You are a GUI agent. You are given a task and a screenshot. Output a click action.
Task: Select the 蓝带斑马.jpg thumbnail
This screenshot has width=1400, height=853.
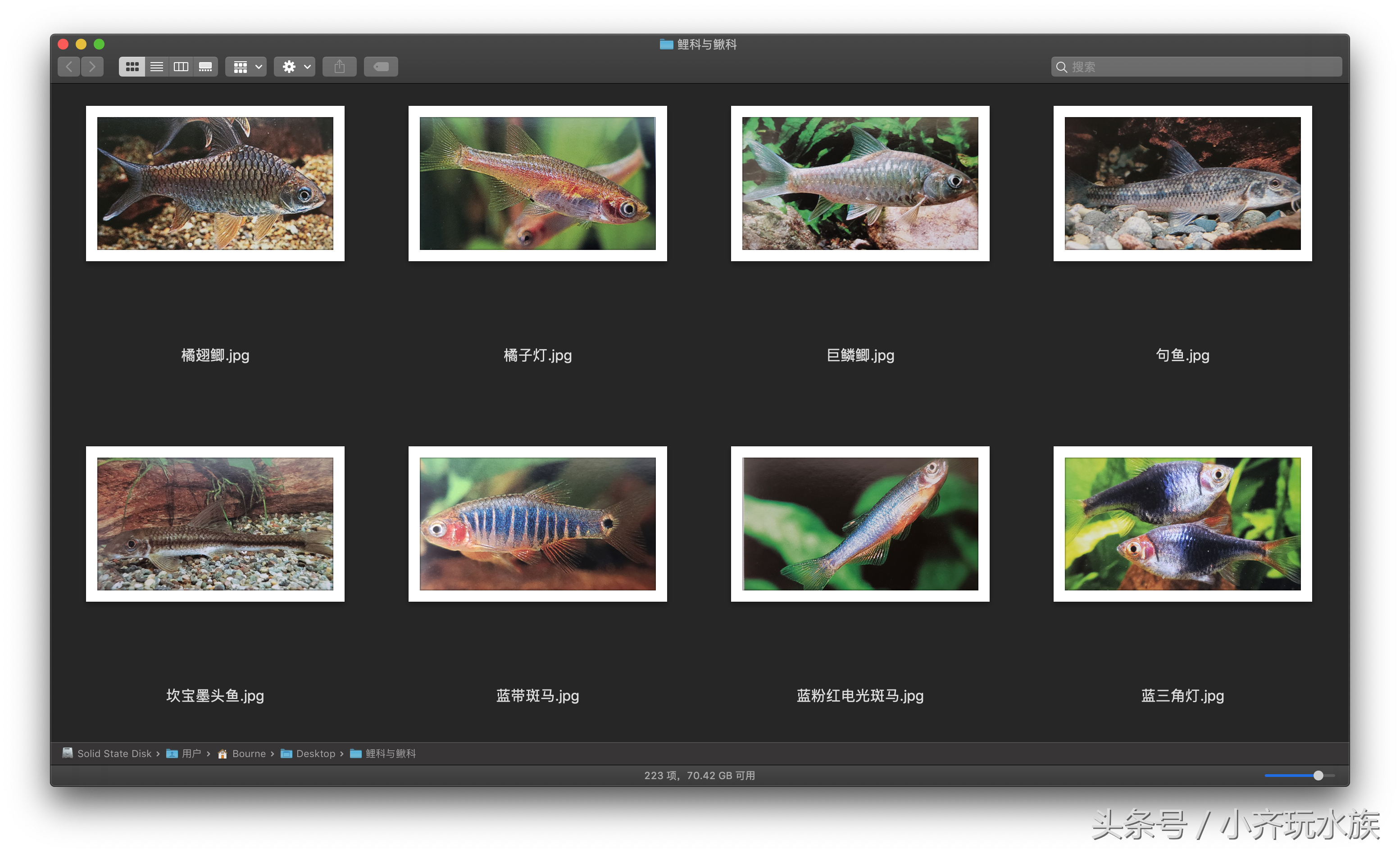pyautogui.click(x=537, y=524)
